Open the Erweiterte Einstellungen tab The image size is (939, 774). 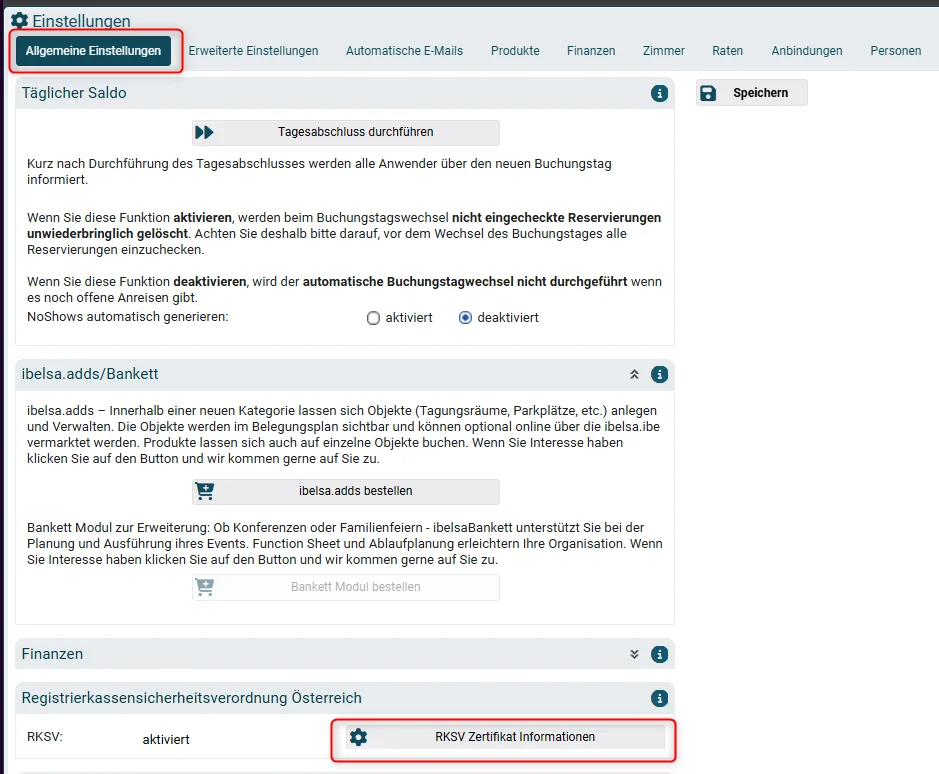click(x=253, y=51)
